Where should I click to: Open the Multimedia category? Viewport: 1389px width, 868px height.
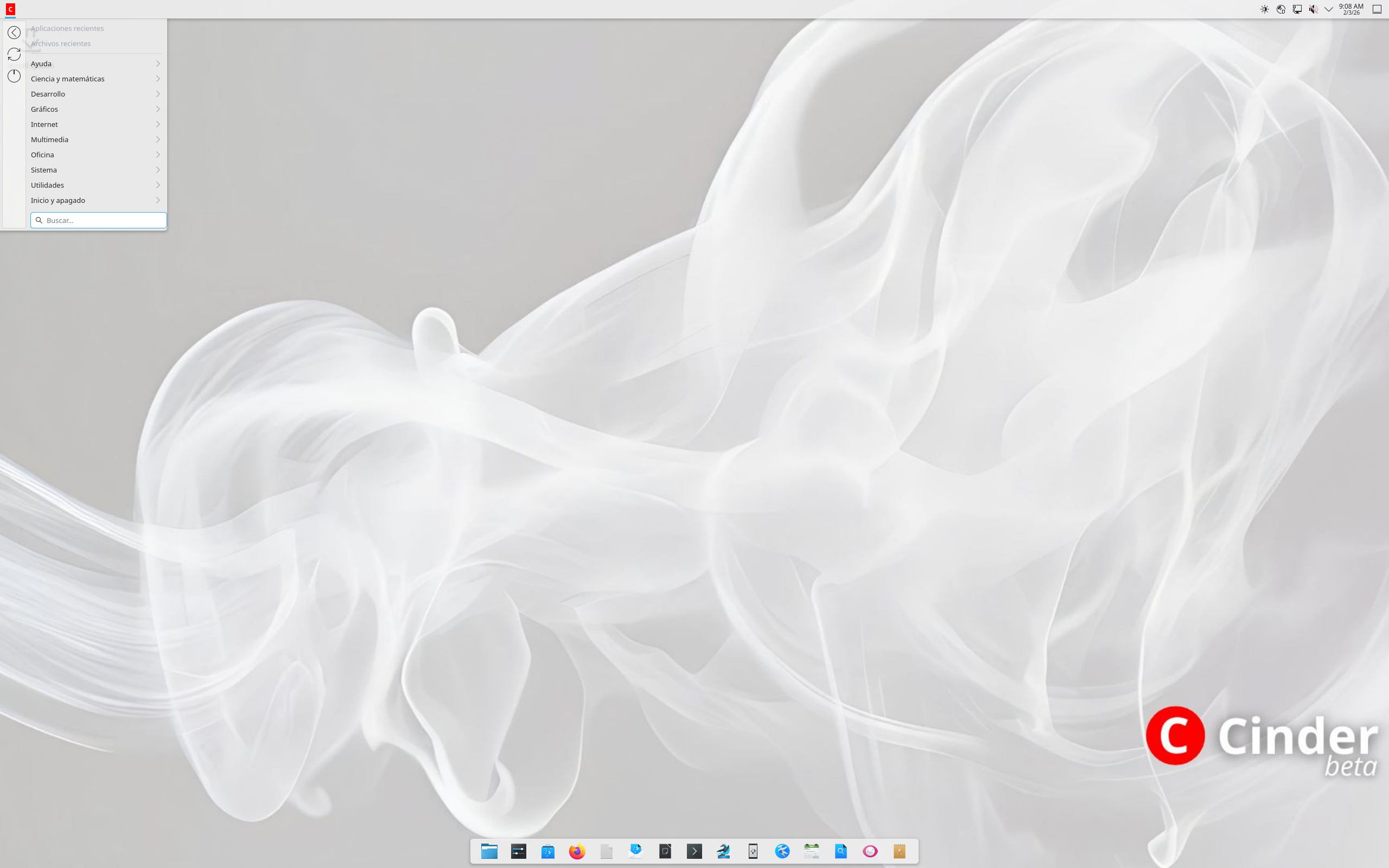[96, 139]
